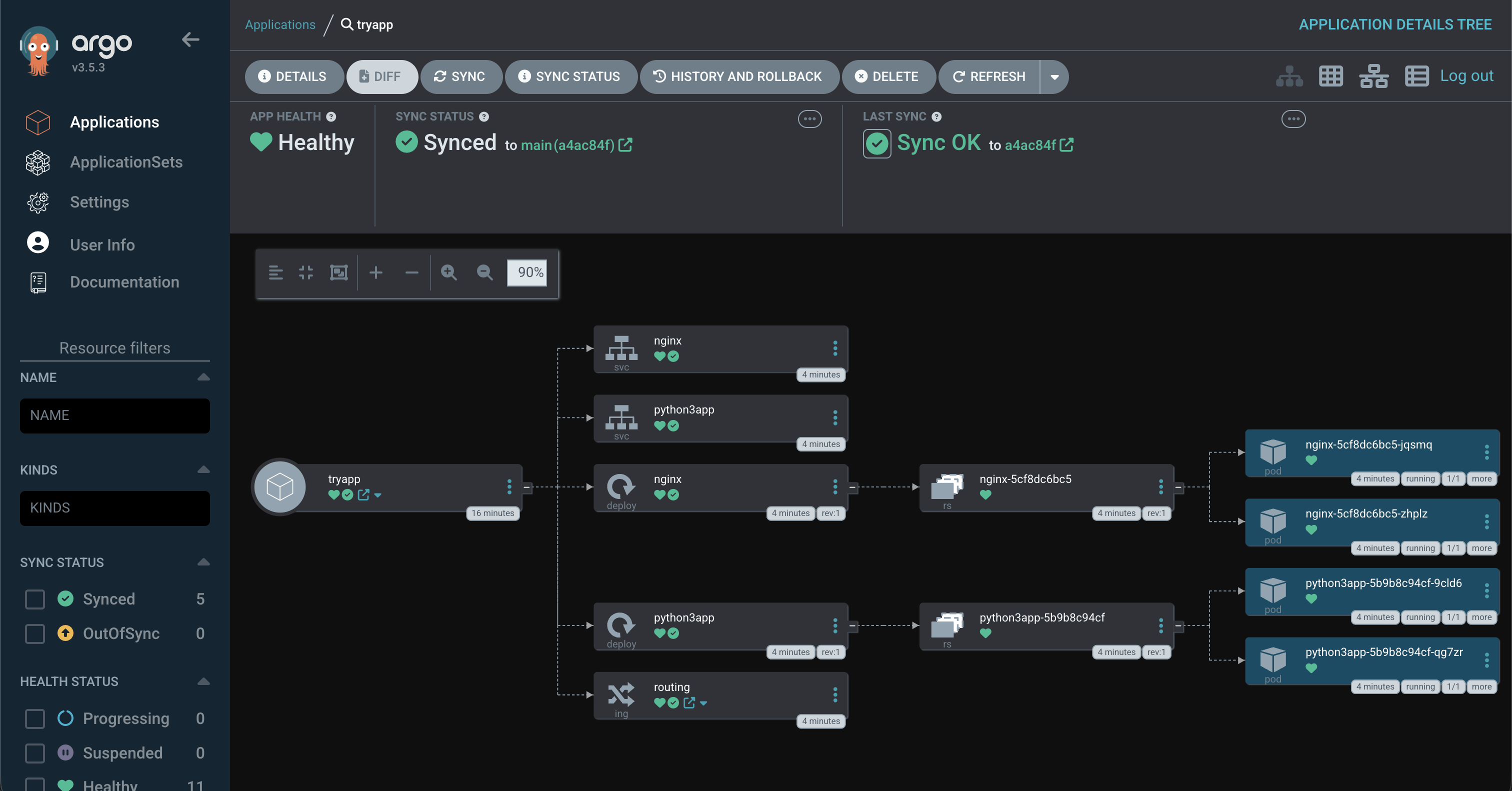Screen dimensions: 1512x791
Task: Switch to list view icon
Action: [1416, 76]
